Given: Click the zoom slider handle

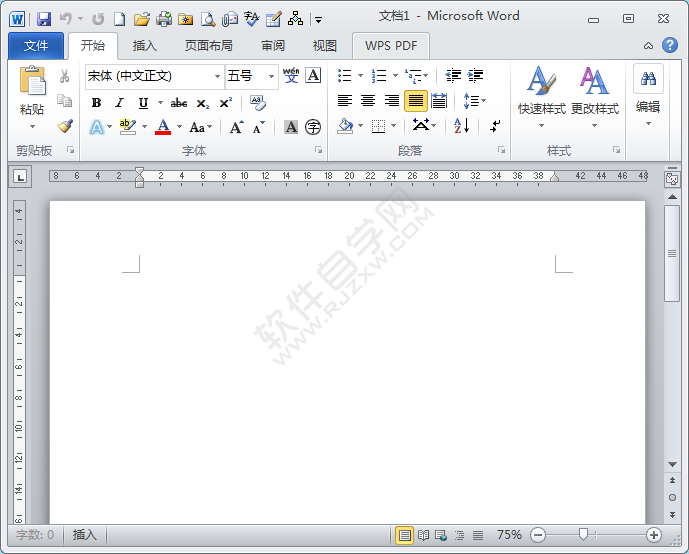Looking at the screenshot, I should [x=583, y=535].
